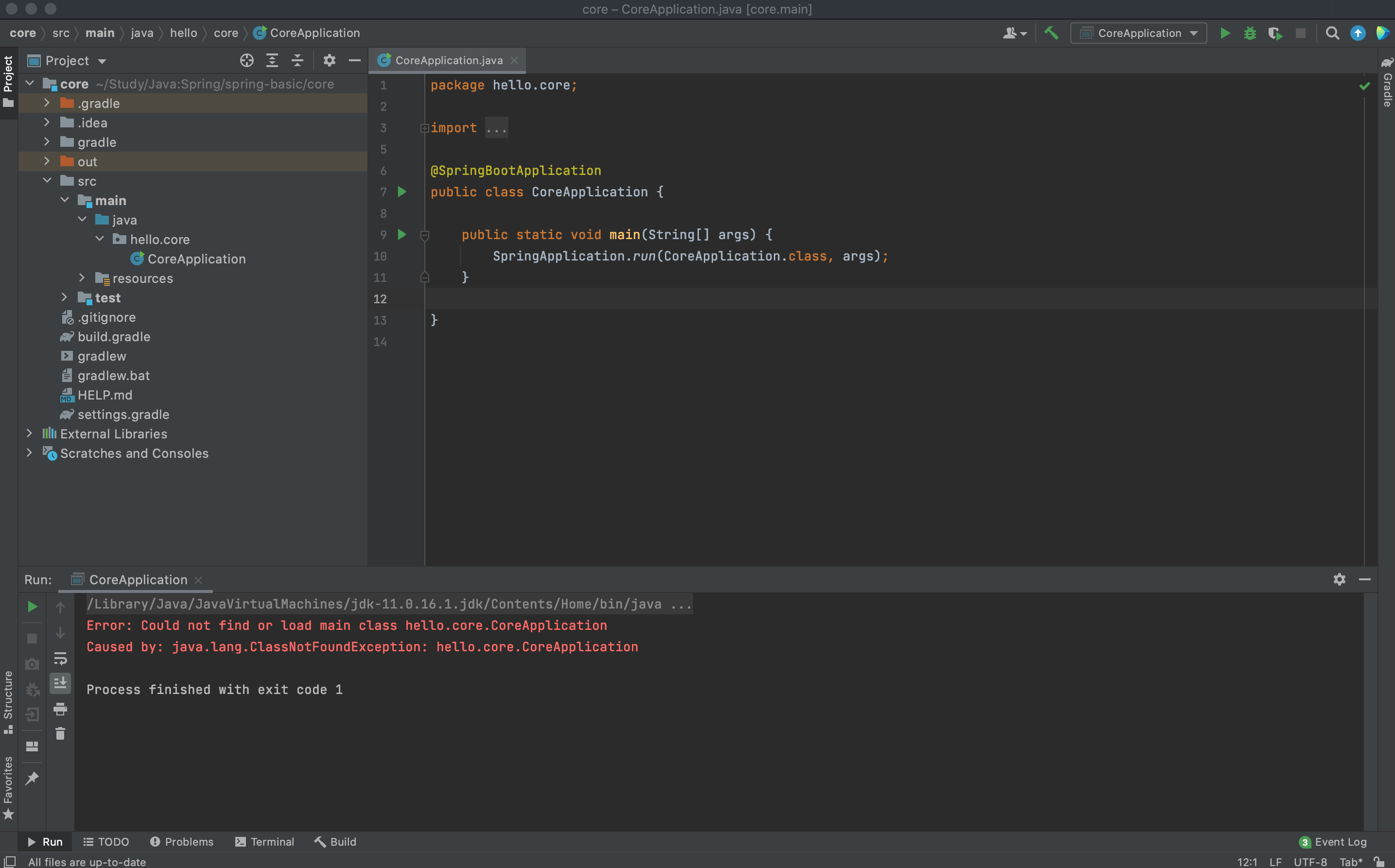Viewport: 1395px width, 868px height.
Task: Open the user account icon menu
Action: click(x=1014, y=34)
